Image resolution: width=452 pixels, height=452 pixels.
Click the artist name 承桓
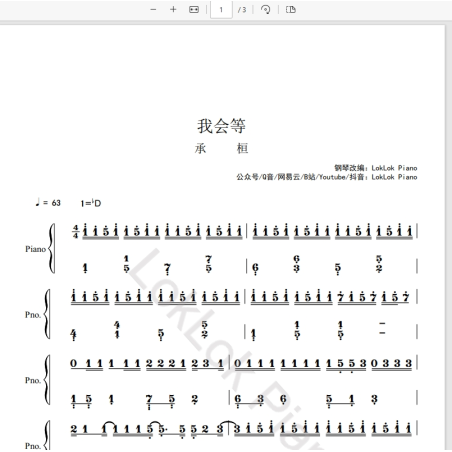click(221, 148)
